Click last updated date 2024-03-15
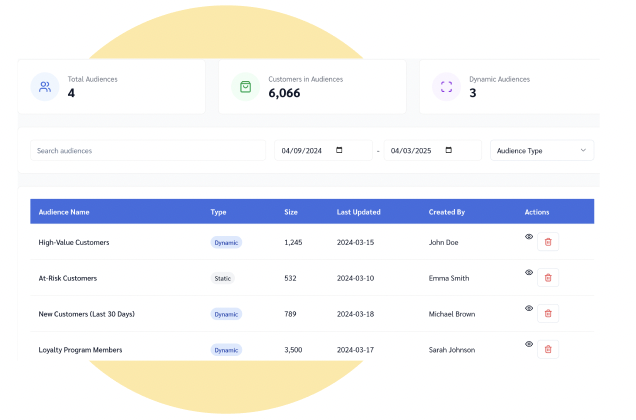The height and width of the screenshot is (420, 636). pos(355,242)
